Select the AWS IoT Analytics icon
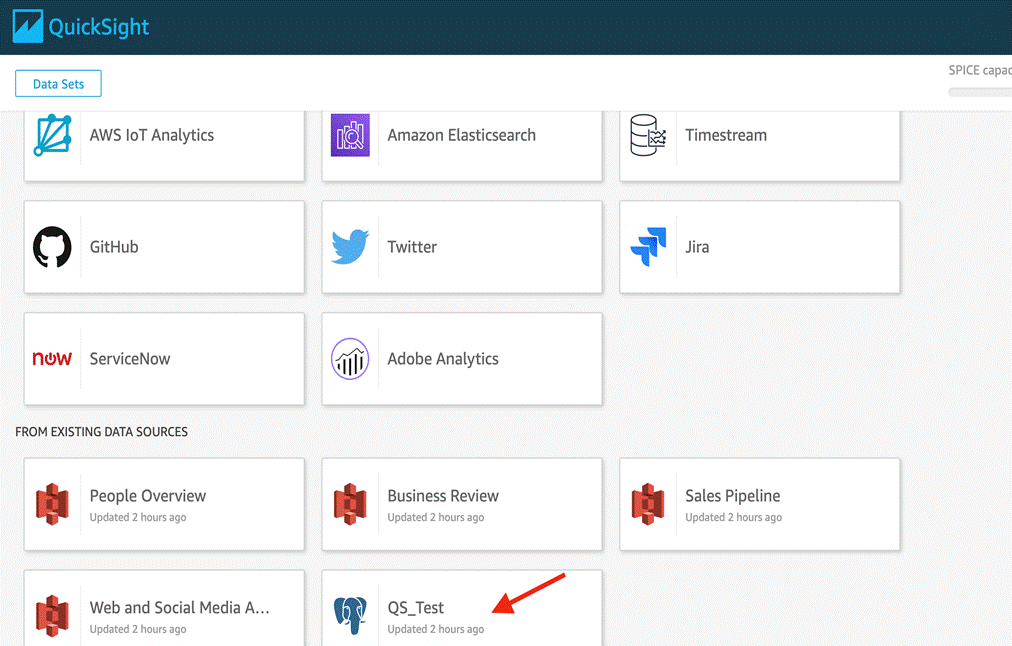Image resolution: width=1012 pixels, height=646 pixels. tap(52, 135)
